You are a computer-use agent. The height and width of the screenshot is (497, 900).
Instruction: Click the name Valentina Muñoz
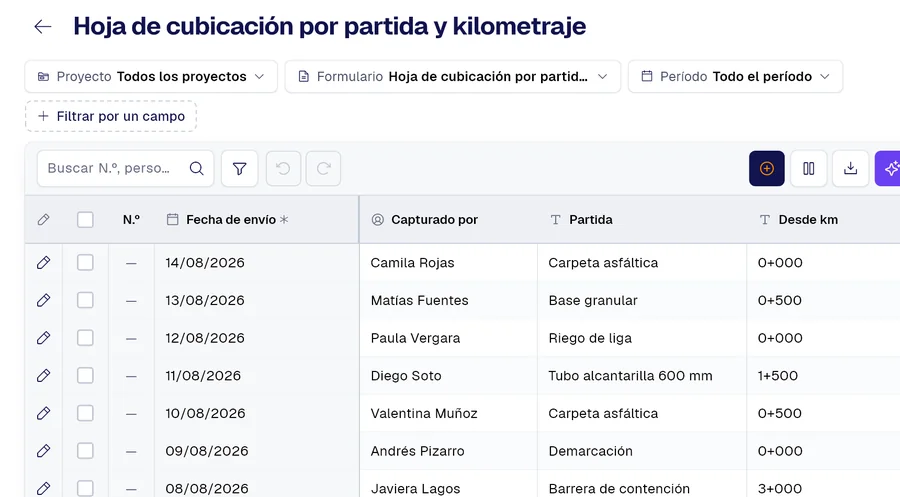(x=424, y=413)
